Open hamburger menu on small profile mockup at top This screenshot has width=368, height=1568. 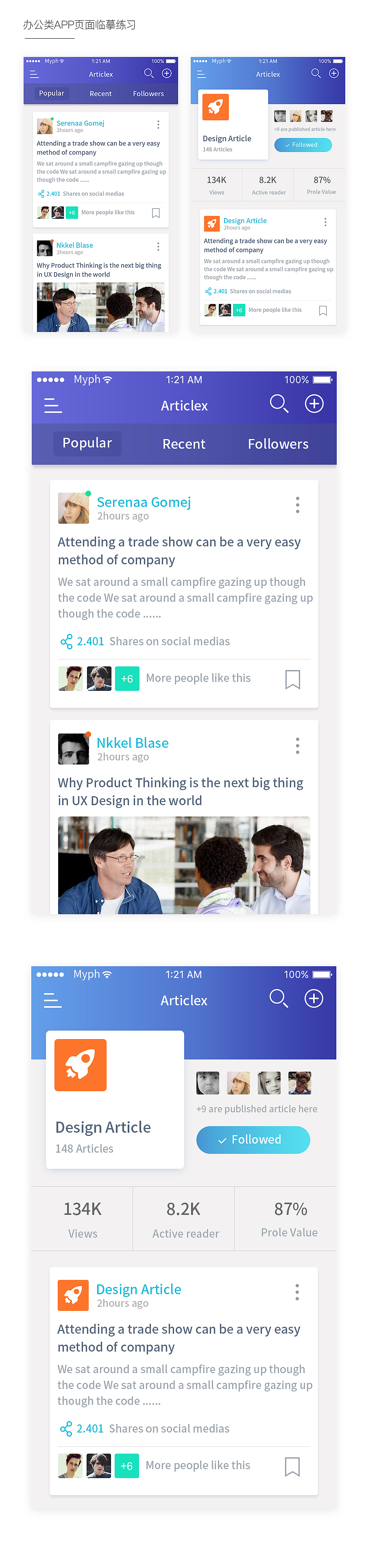coord(201,74)
